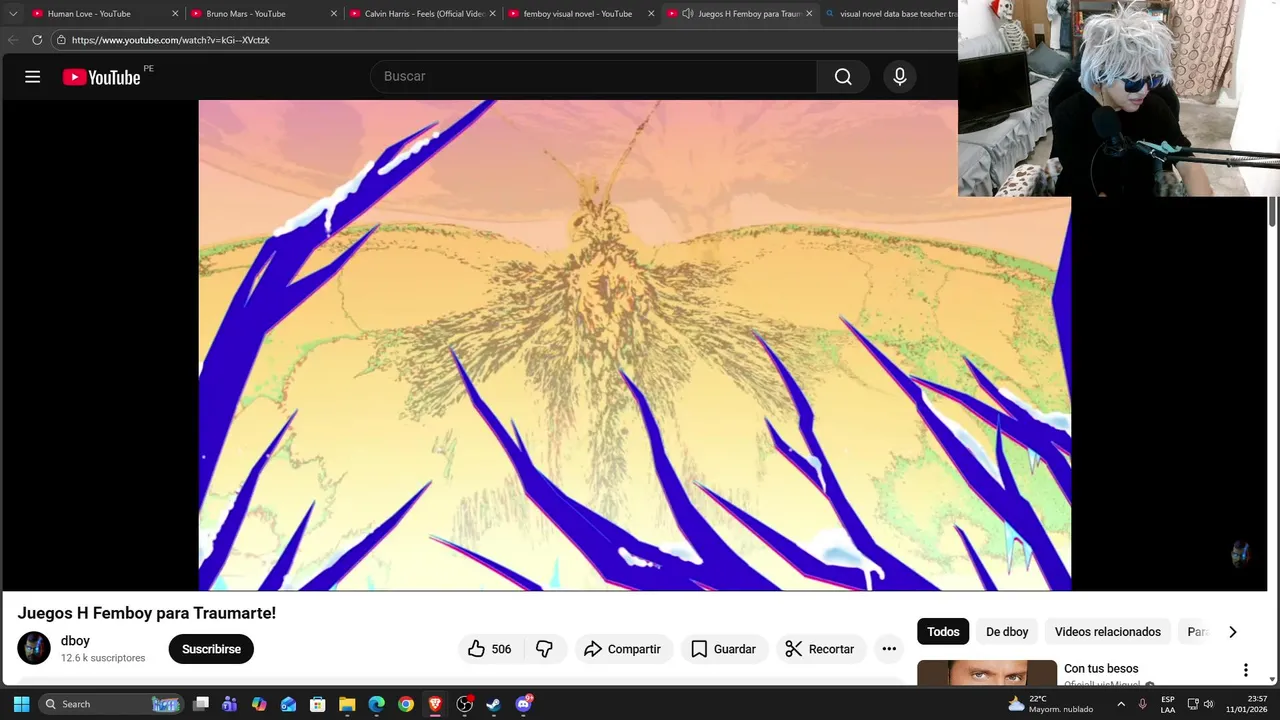The width and height of the screenshot is (1280, 720).
Task: Subscribe with the Suscribirse button
Action: point(211,649)
